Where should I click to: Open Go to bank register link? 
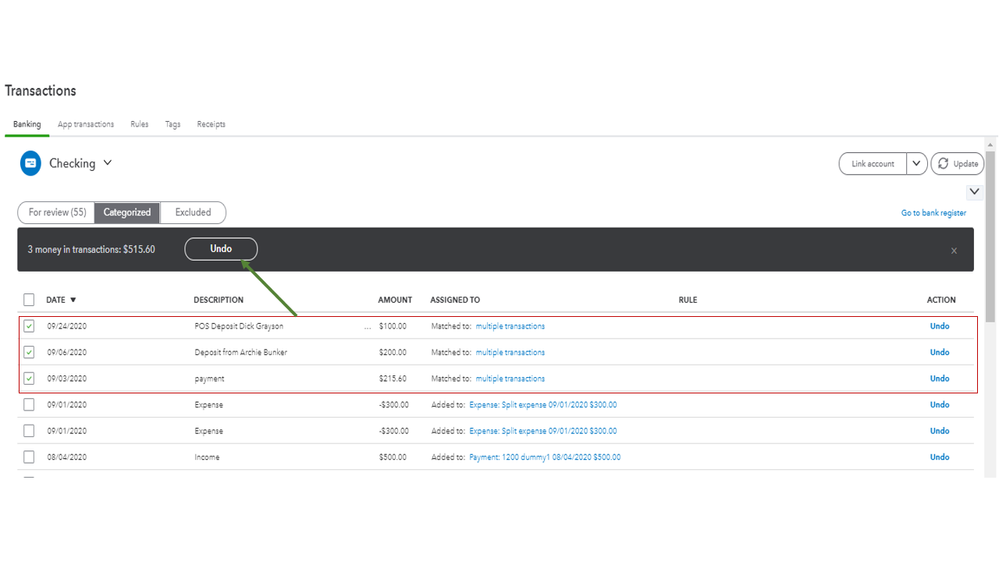tap(933, 213)
